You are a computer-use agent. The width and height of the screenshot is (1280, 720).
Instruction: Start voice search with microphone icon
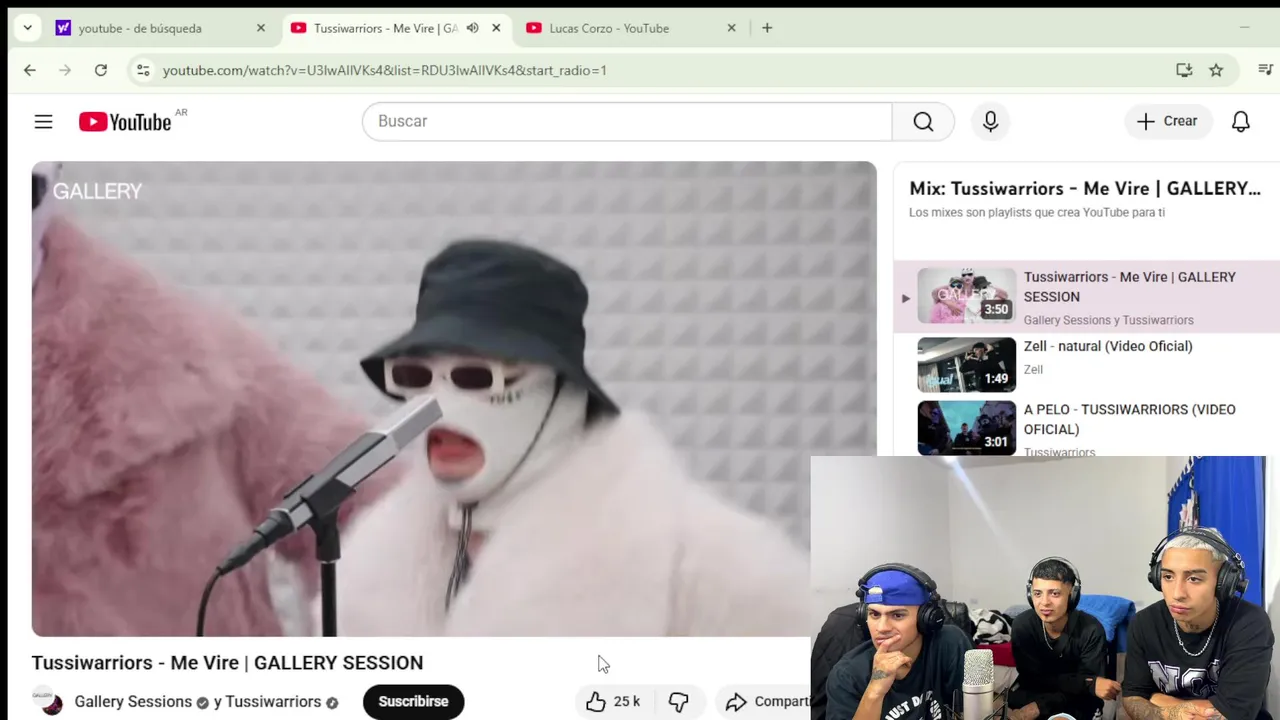click(990, 121)
